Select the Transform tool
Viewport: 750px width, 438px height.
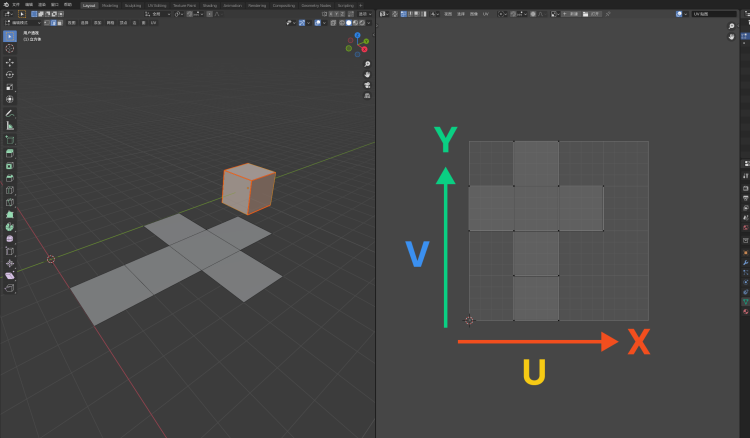10,99
